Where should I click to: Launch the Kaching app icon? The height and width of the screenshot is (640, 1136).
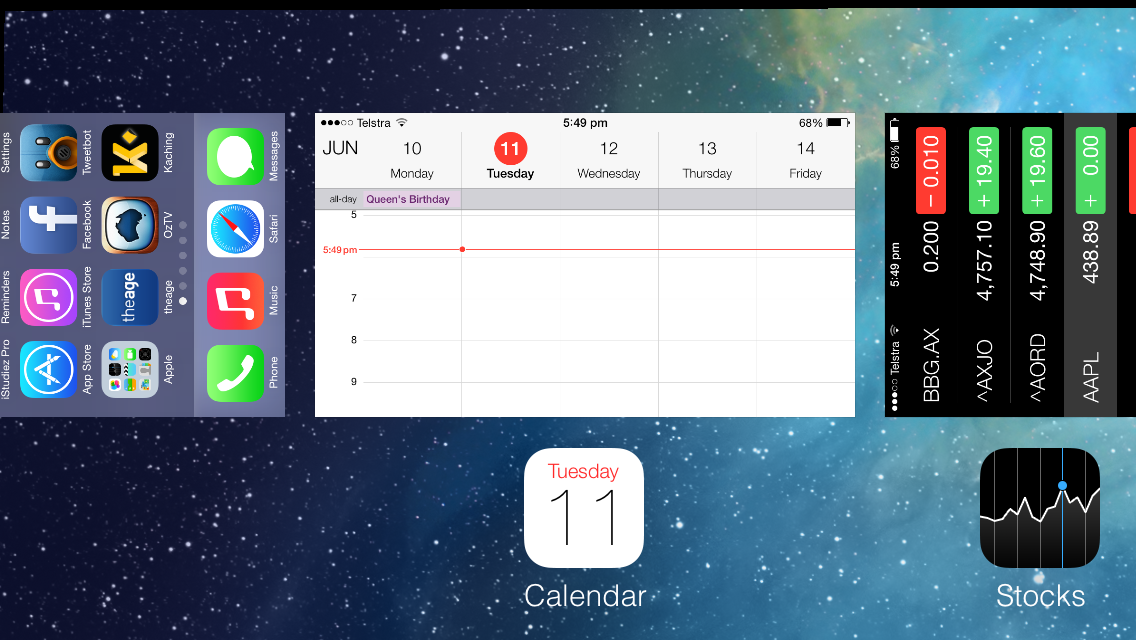point(130,153)
